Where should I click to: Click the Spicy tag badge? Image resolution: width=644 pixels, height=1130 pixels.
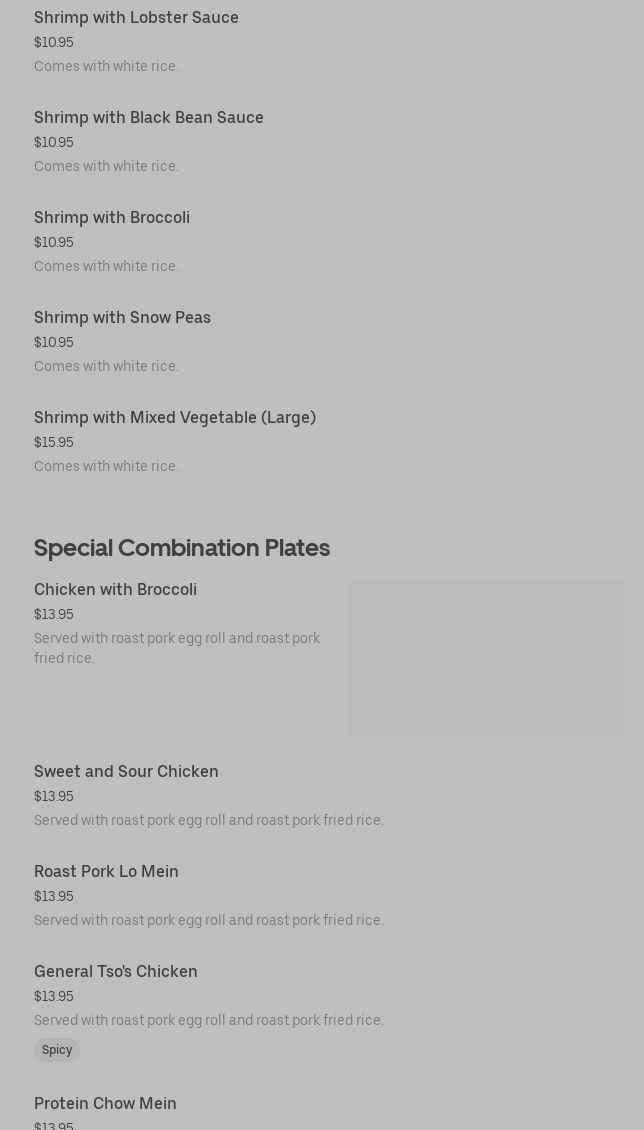click(x=57, y=1050)
